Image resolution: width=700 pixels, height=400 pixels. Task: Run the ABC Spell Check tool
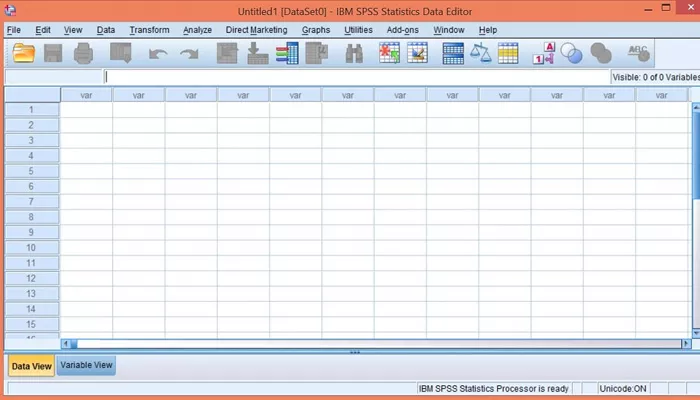[x=638, y=53]
